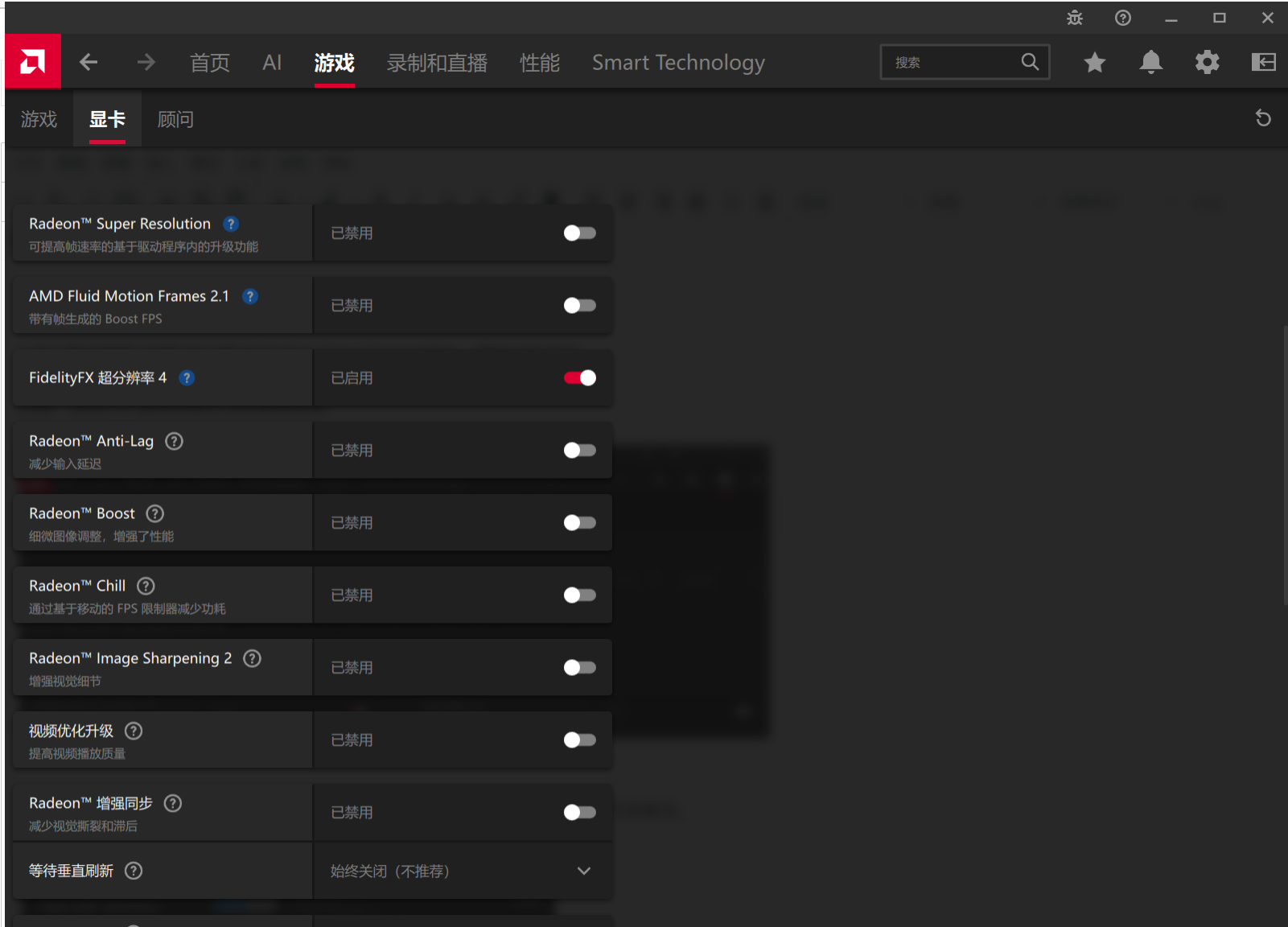This screenshot has width=1288, height=927.
Task: Show help for Radeon Chill
Action: (146, 586)
